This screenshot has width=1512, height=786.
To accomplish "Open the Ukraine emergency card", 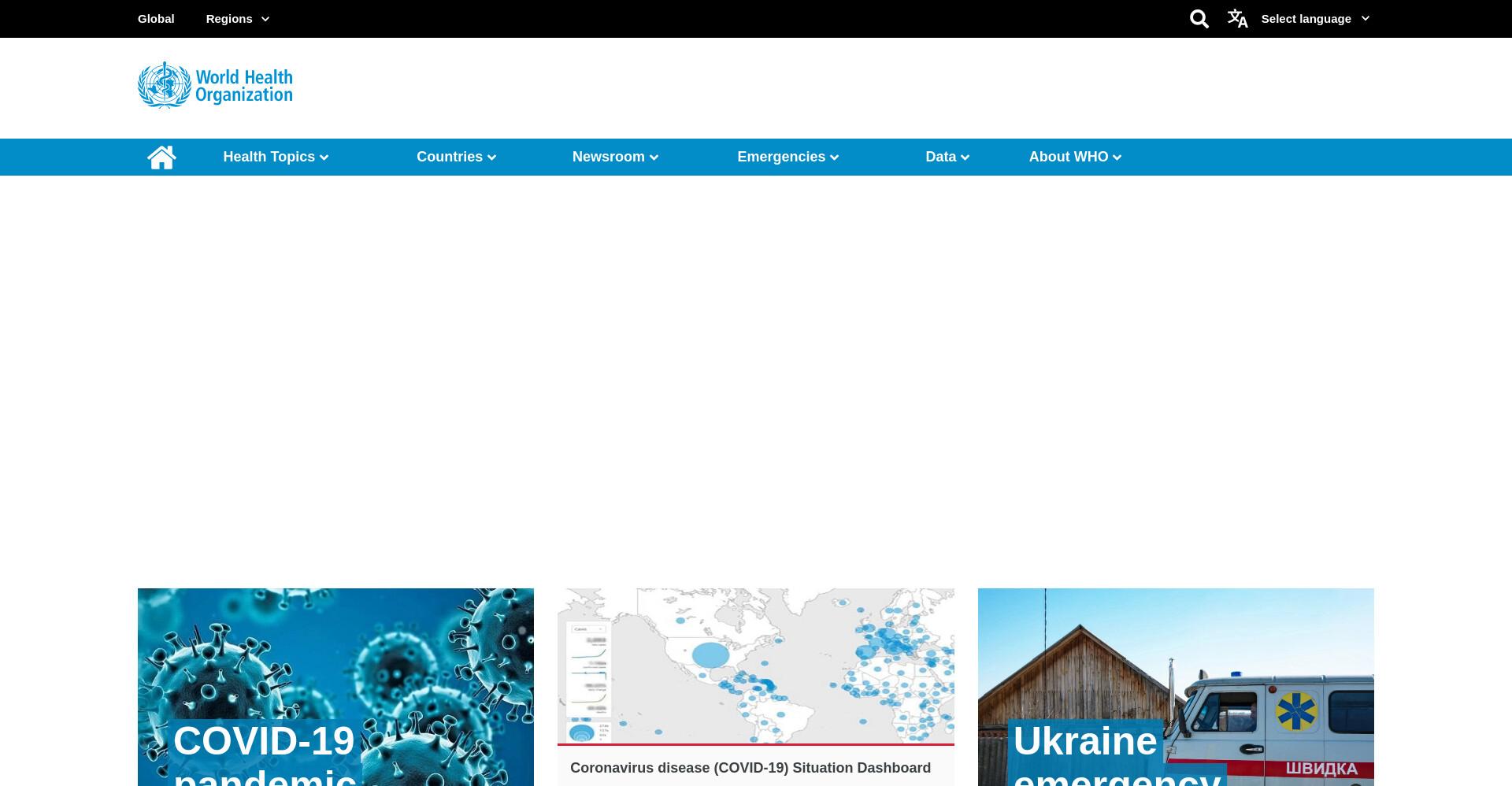I will [1176, 687].
